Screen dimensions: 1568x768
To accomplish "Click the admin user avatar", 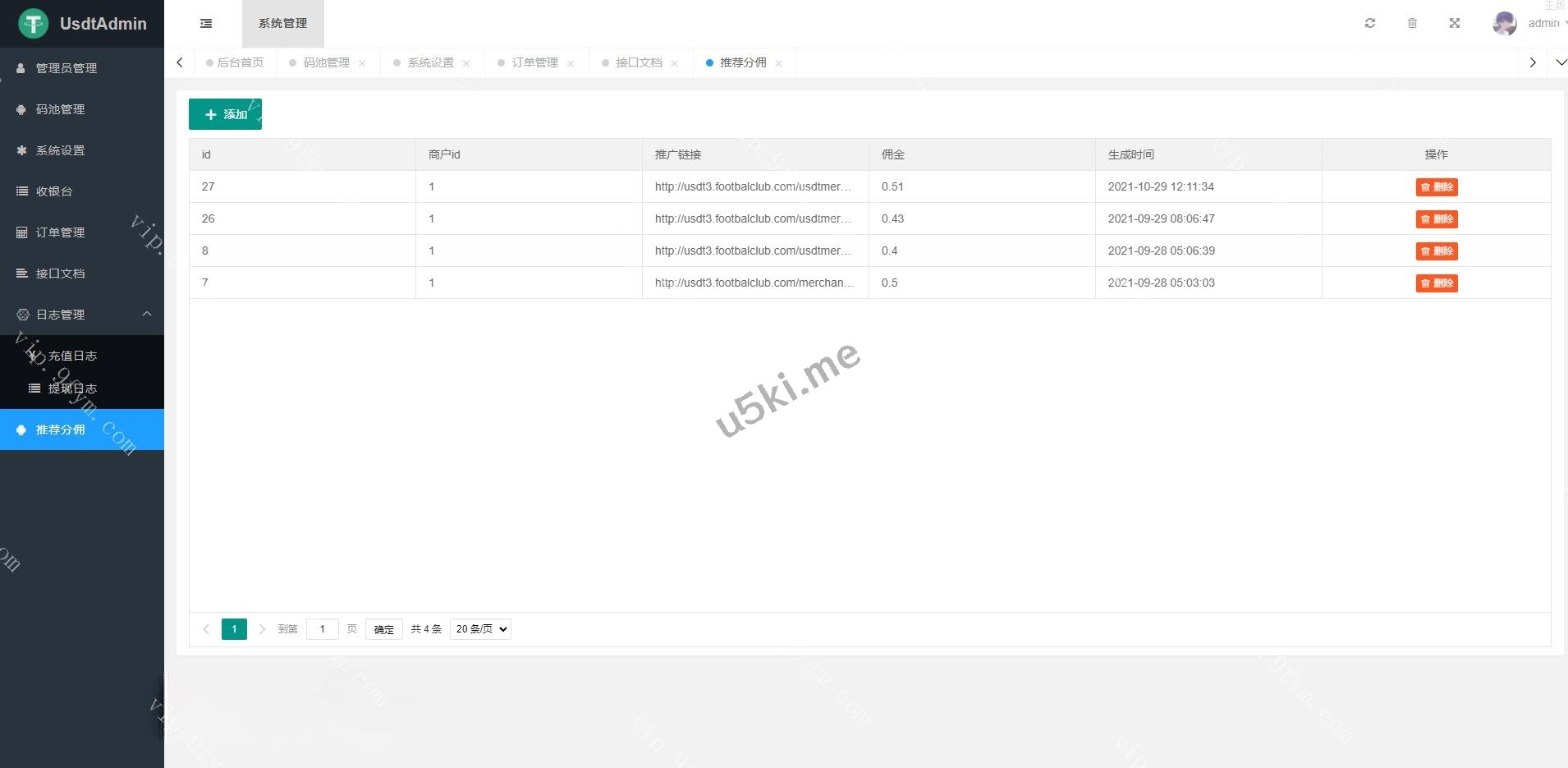I will click(1504, 24).
